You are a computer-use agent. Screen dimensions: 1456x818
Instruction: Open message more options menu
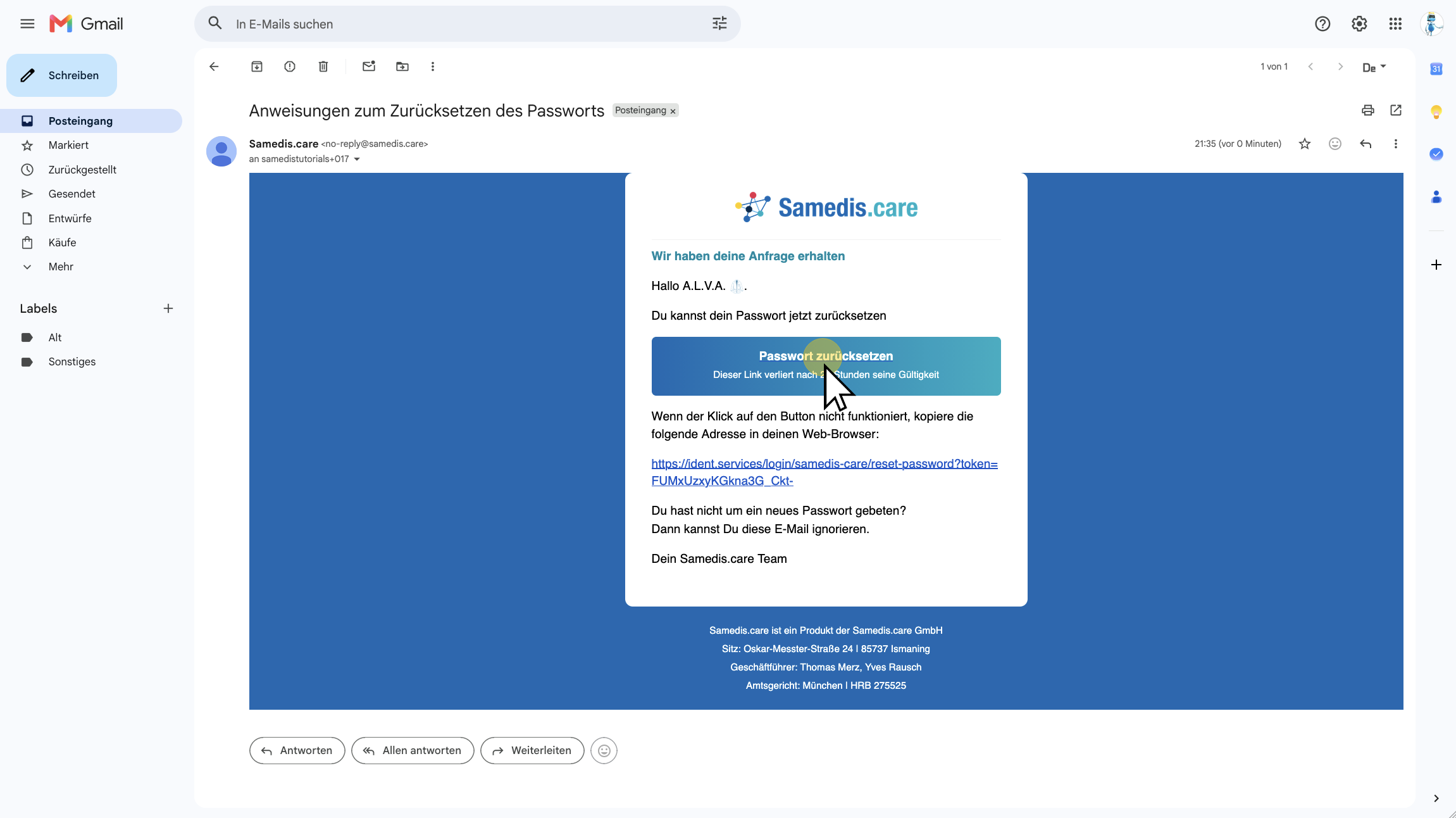pos(1396,144)
